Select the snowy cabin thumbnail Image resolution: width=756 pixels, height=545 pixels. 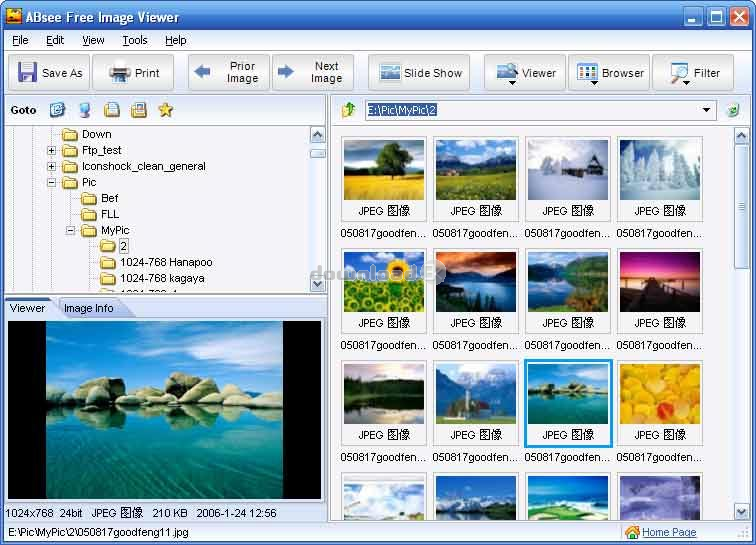pos(568,170)
